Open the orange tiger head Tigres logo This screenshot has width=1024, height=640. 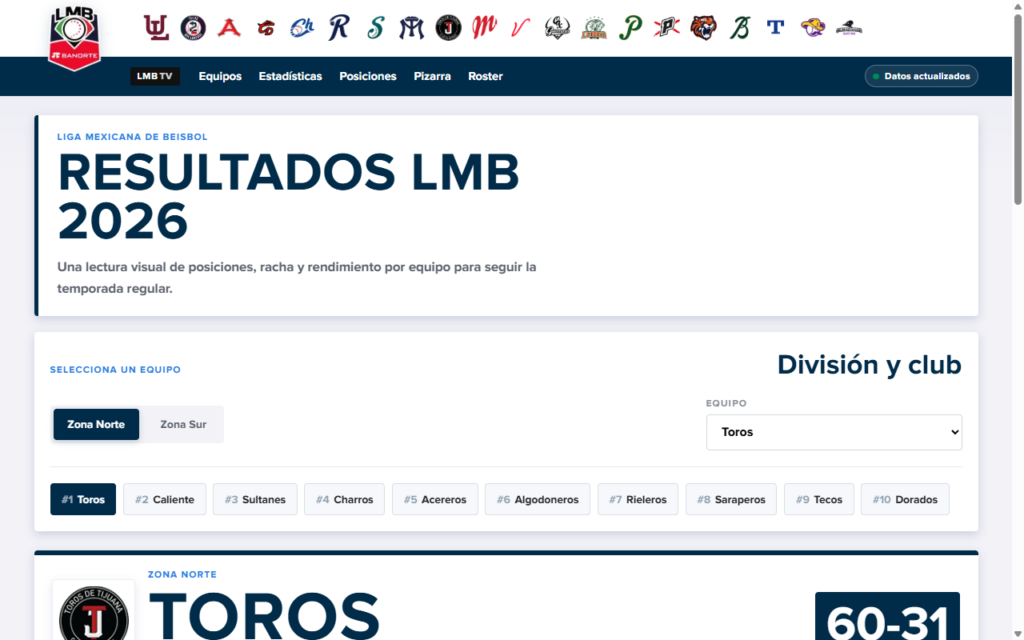coord(703,27)
